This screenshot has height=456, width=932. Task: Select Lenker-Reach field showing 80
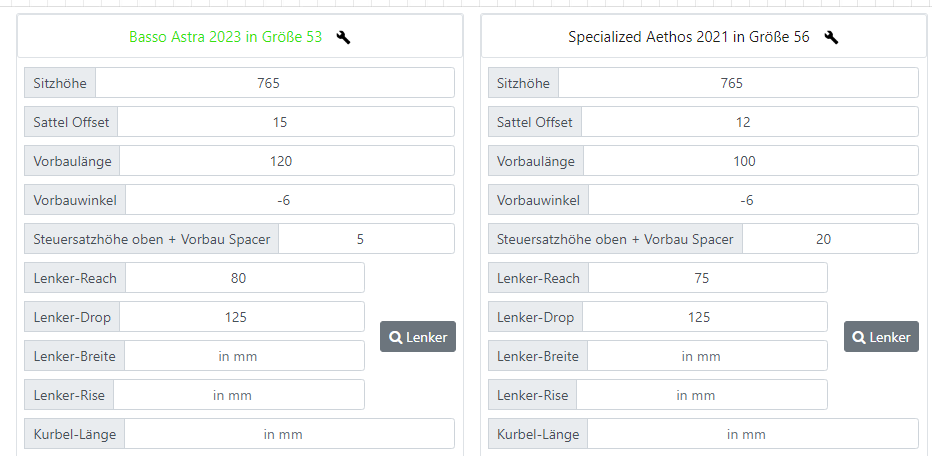[244, 278]
